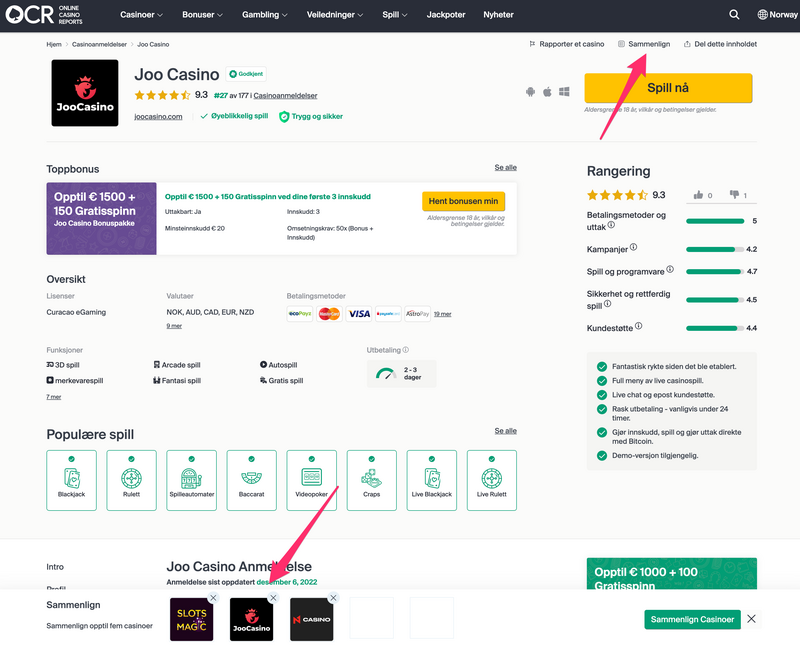
Task: Click the Apple platform icon
Action: [x=547, y=92]
